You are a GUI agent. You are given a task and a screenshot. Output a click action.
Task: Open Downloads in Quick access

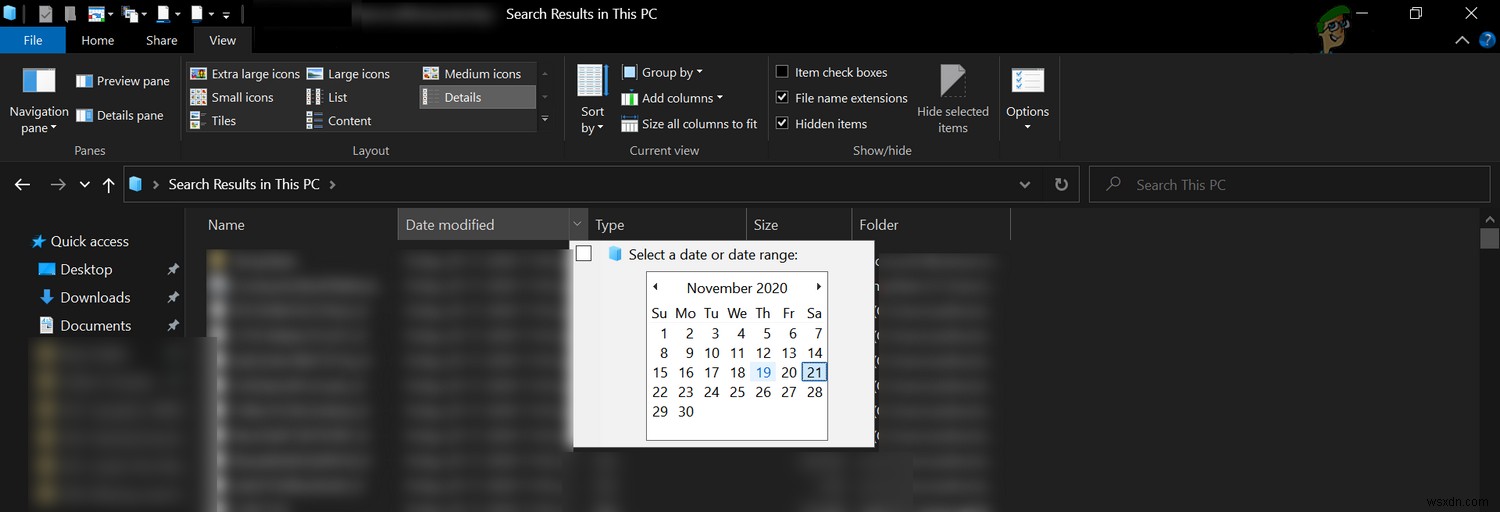pos(95,297)
